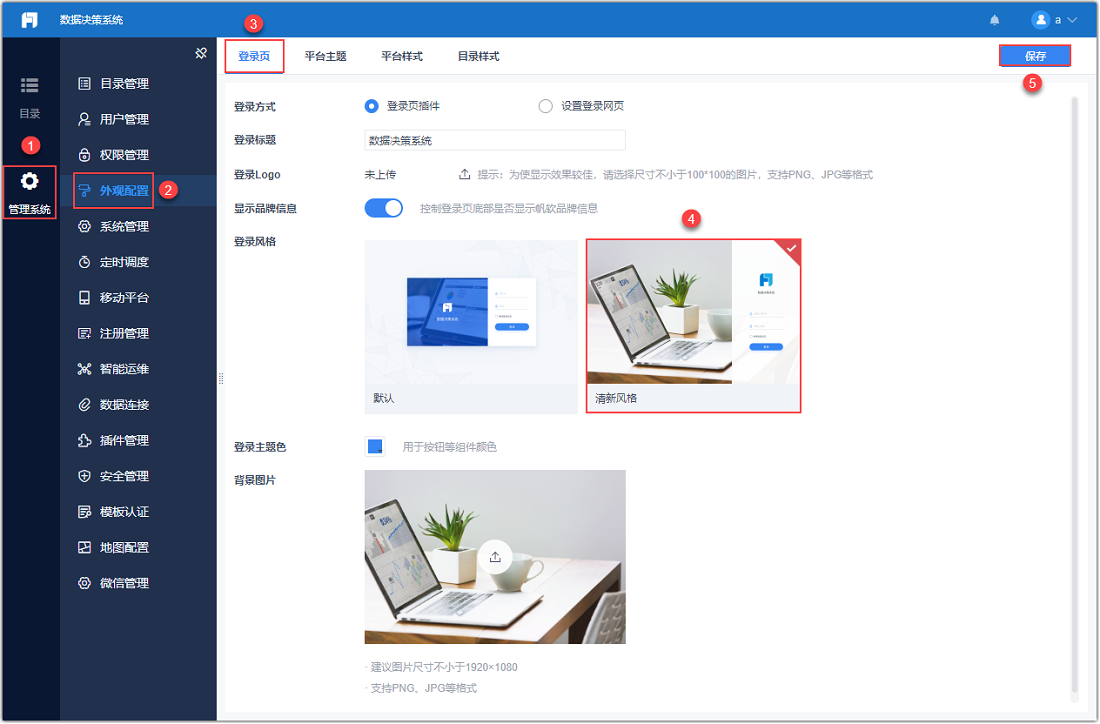Click the 数据决策系统 header title
Screen dimensions: 1100x724
[x=91, y=20]
